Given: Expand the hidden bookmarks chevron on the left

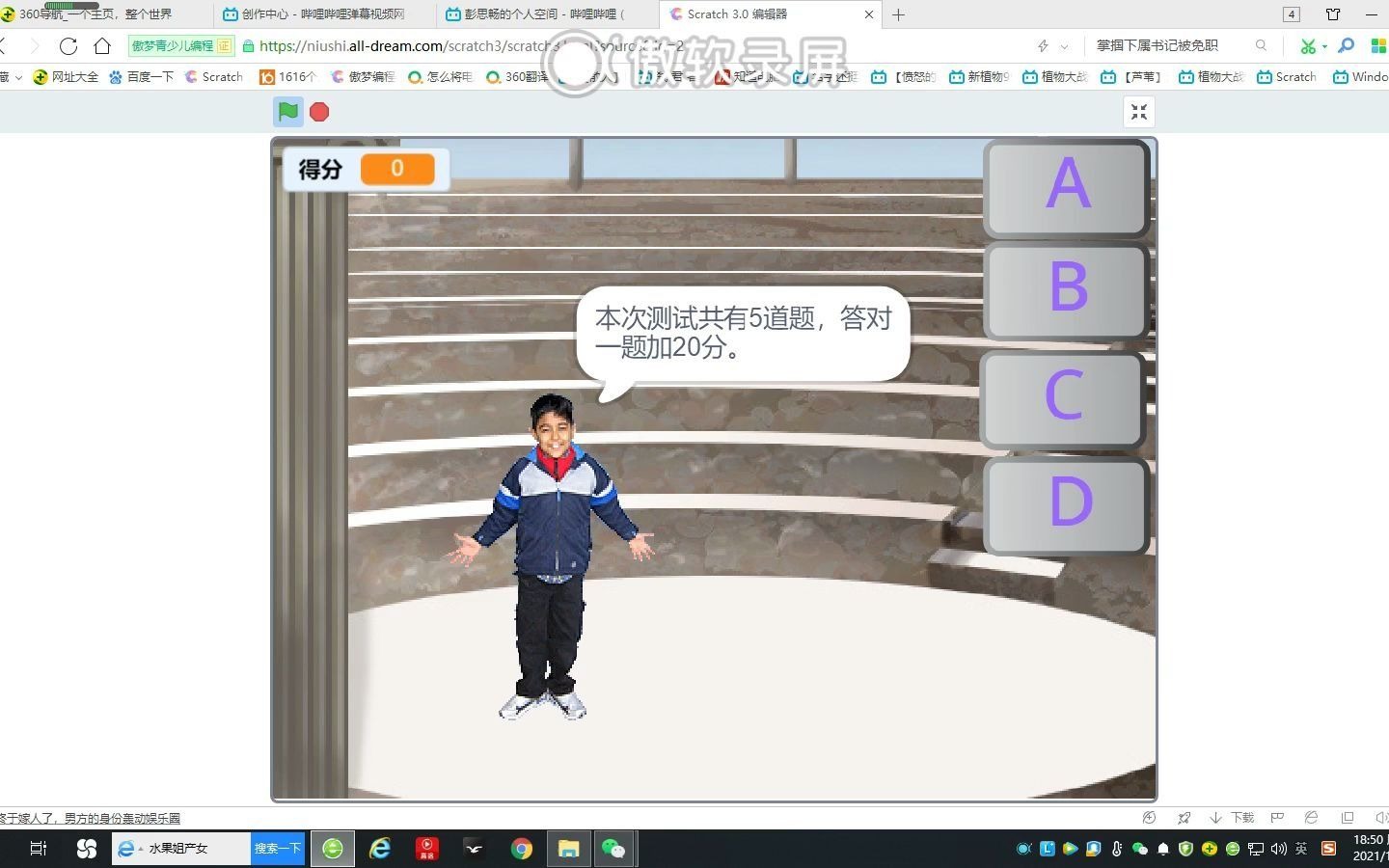Looking at the screenshot, I should tap(19, 76).
